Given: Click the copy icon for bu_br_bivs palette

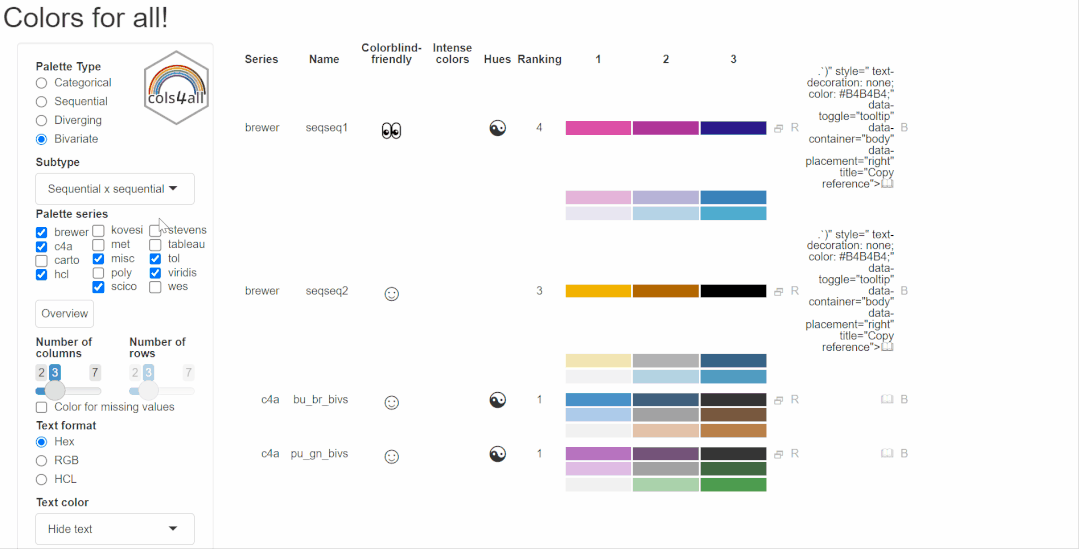Looking at the screenshot, I should coord(779,400).
